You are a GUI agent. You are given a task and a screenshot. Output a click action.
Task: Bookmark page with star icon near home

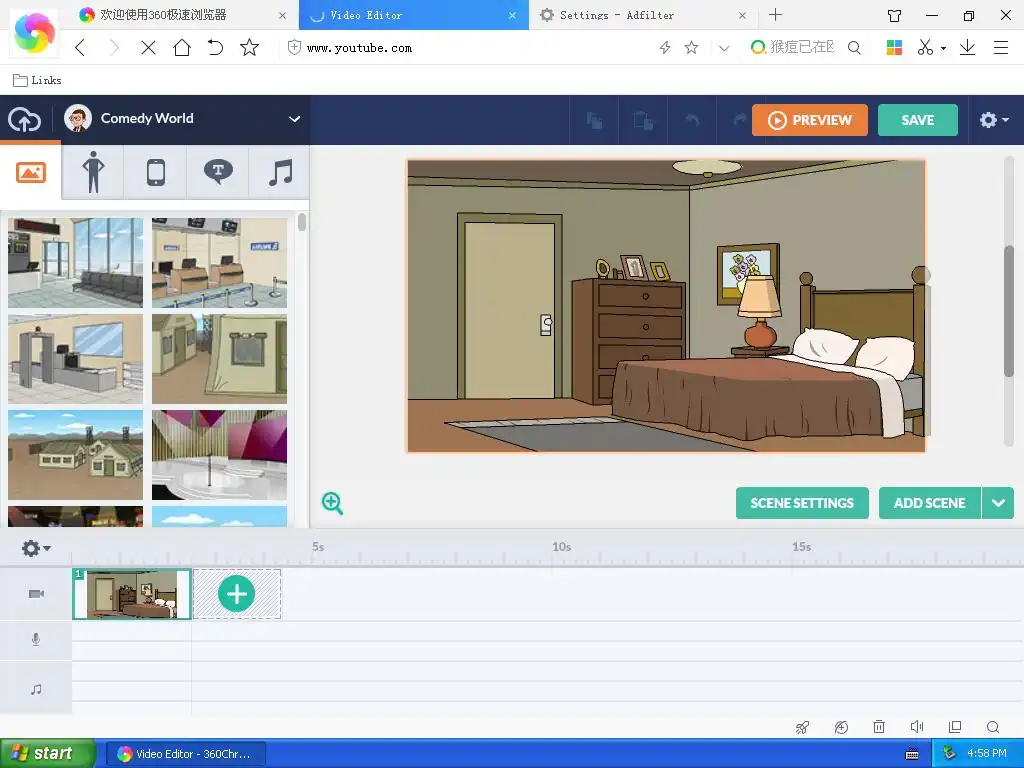pyautogui.click(x=249, y=48)
